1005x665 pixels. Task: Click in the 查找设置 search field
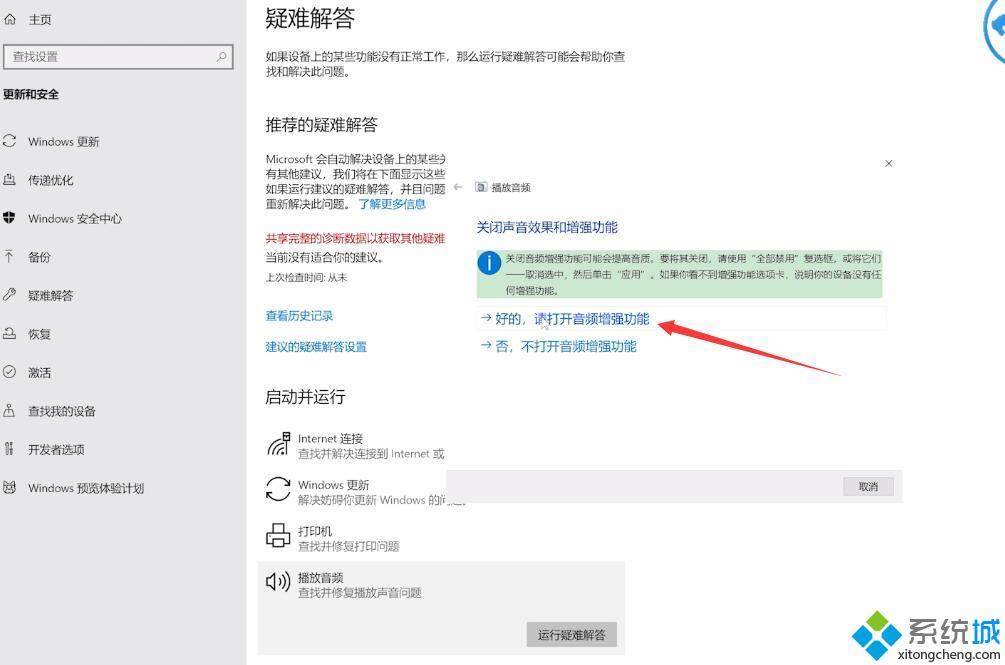[x=110, y=57]
